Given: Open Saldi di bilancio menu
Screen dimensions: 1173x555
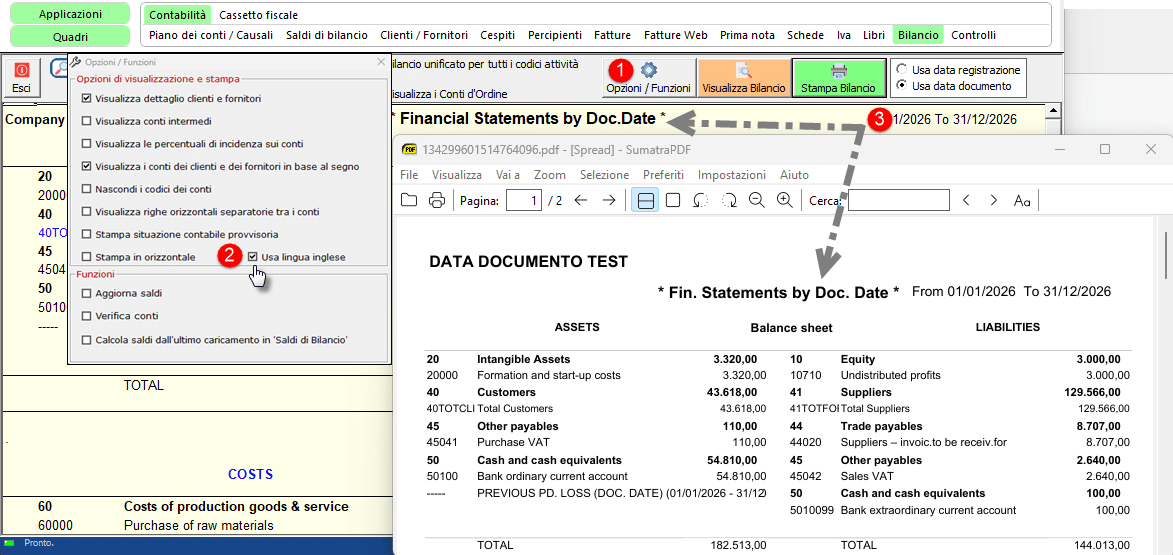Looking at the screenshot, I should (x=327, y=35).
